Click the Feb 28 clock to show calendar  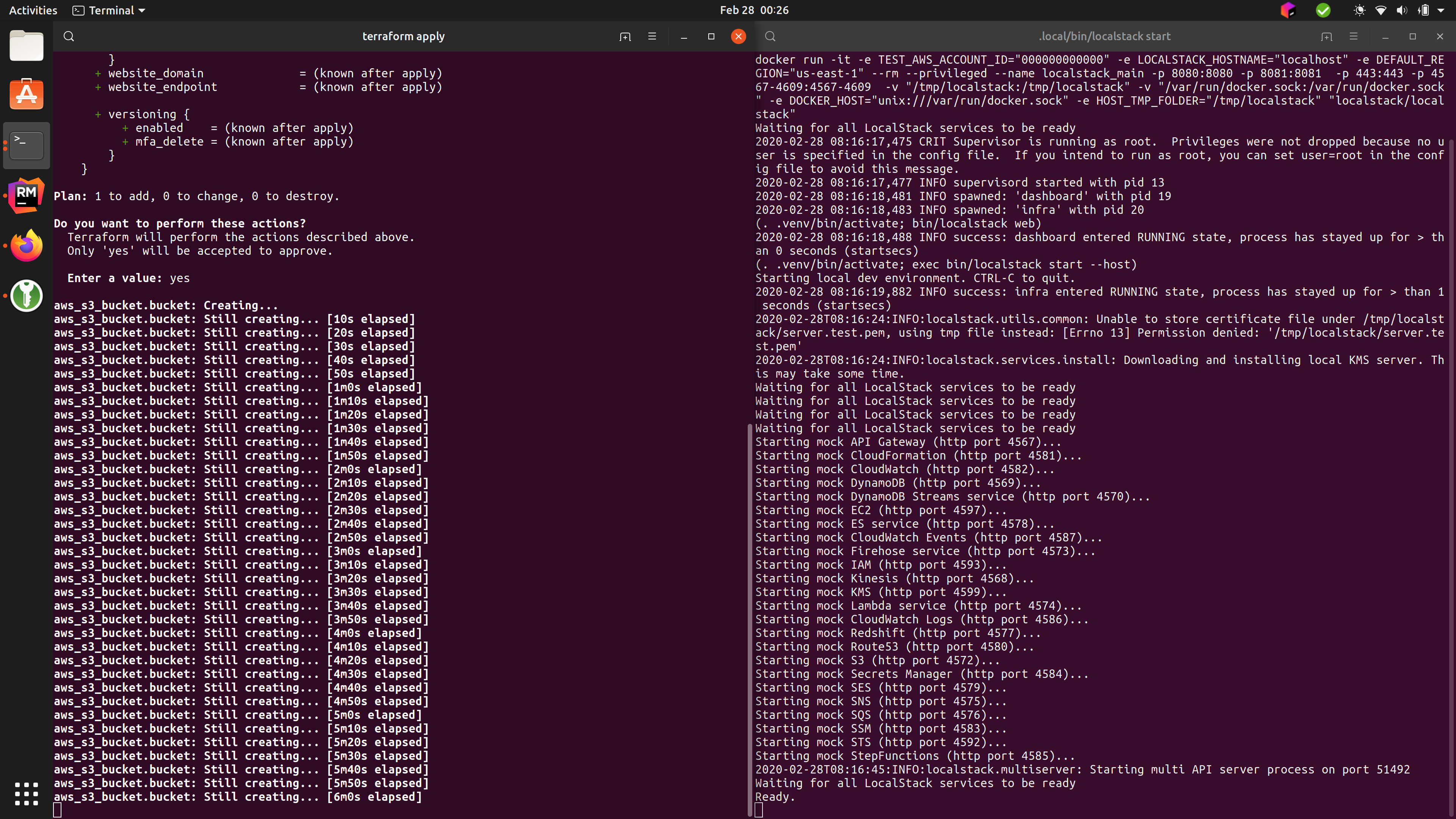754,9
